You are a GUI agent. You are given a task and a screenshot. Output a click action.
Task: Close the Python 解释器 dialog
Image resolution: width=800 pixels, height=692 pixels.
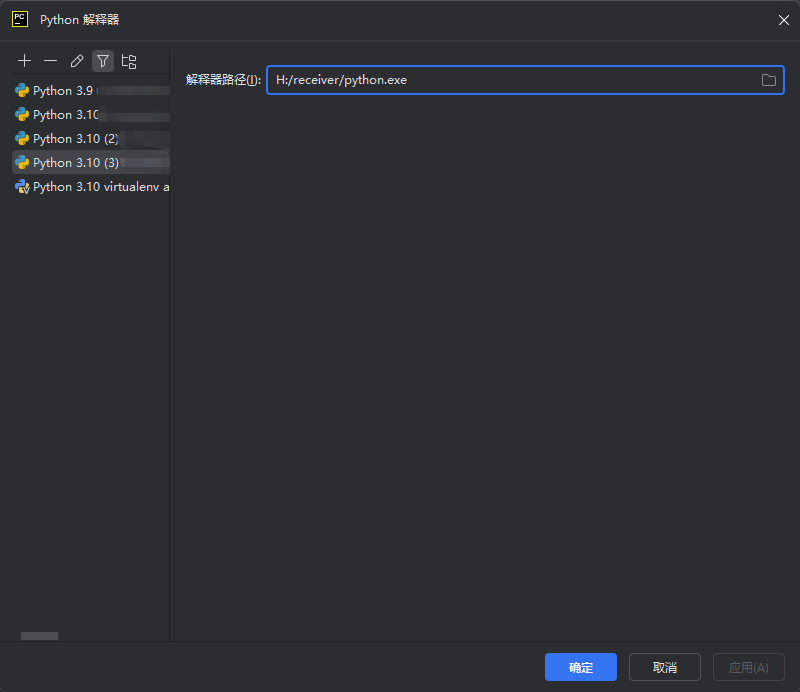click(784, 20)
